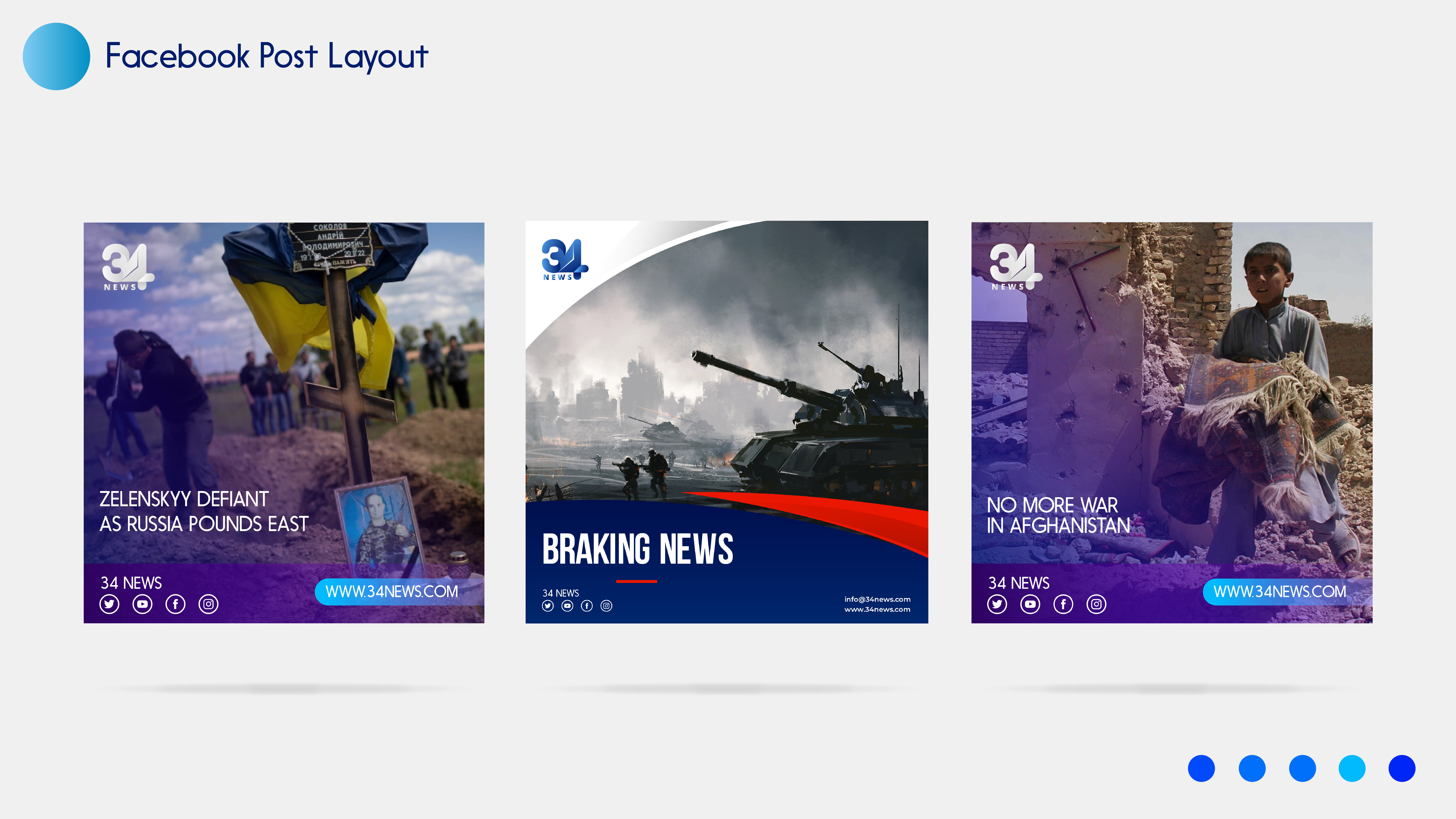Click "34 NEWS" label on Zelenskyy post
This screenshot has width=1456, height=819.
pos(131,583)
